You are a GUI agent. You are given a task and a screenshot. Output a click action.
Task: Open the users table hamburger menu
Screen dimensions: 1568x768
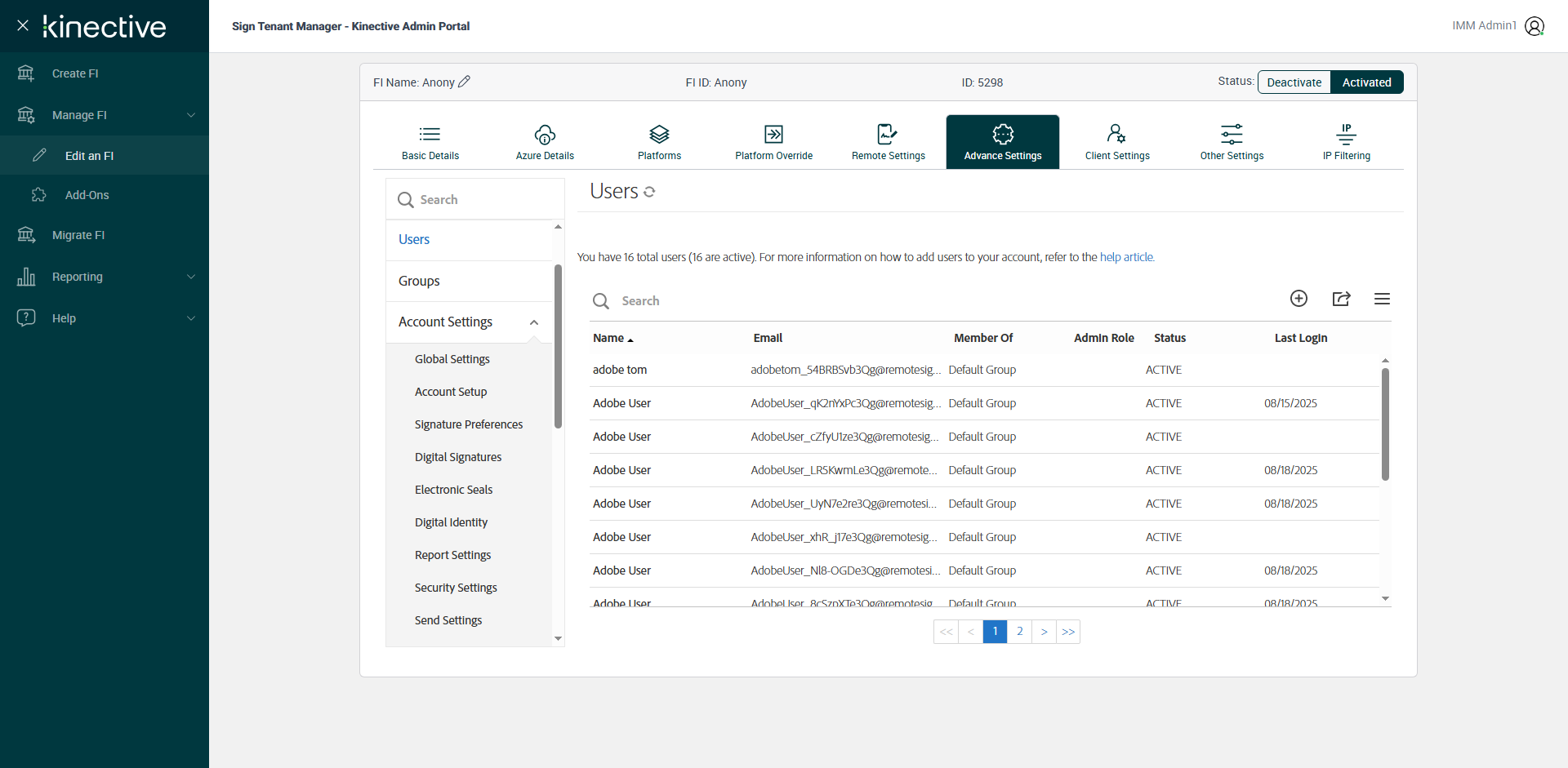tap(1382, 299)
